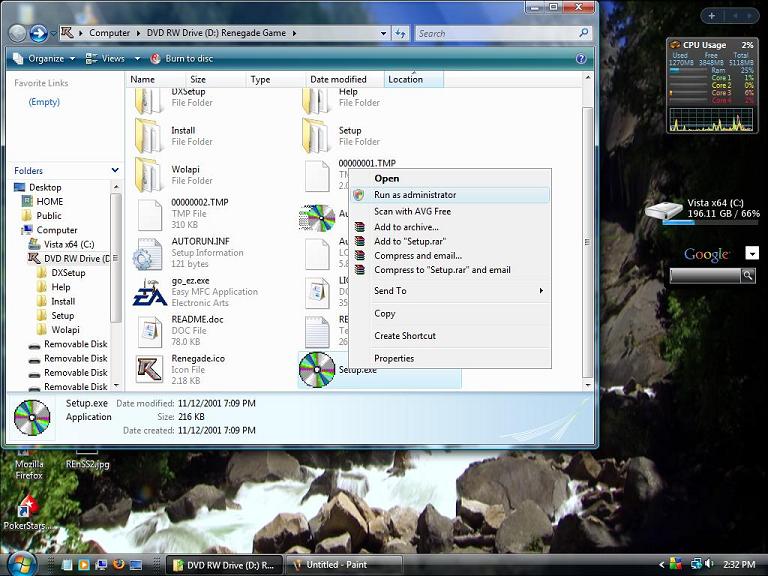Select the go_ez.exe EA icon

click(149, 294)
